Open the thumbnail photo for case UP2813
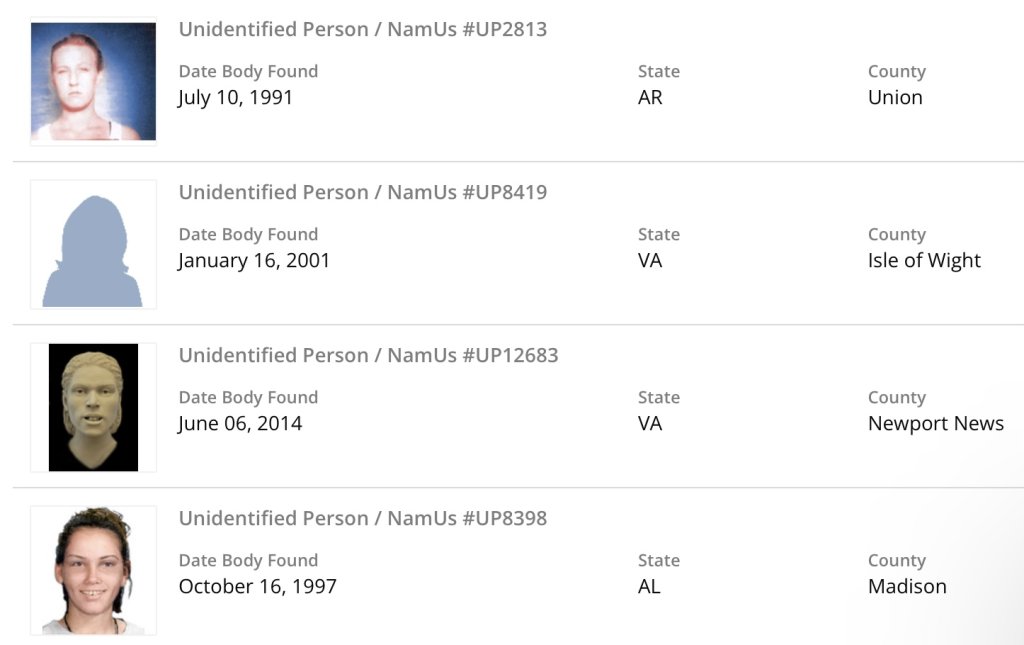 93,81
